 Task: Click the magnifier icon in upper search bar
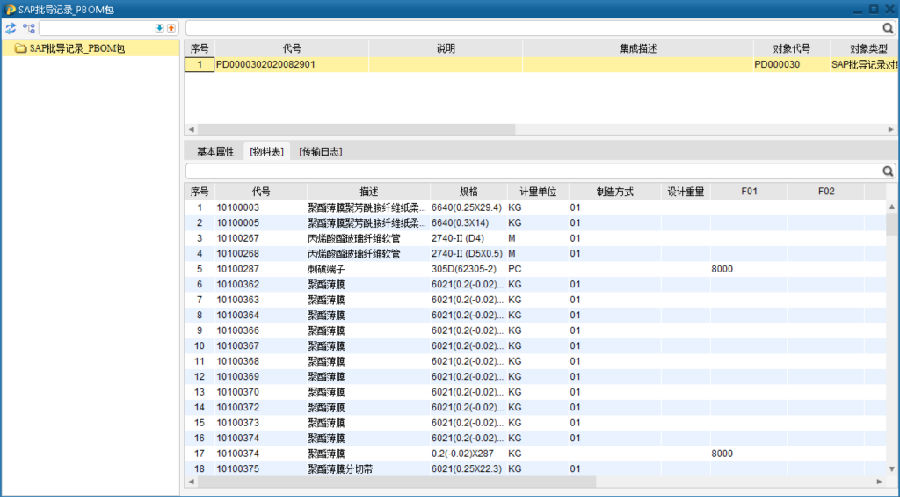point(888,29)
